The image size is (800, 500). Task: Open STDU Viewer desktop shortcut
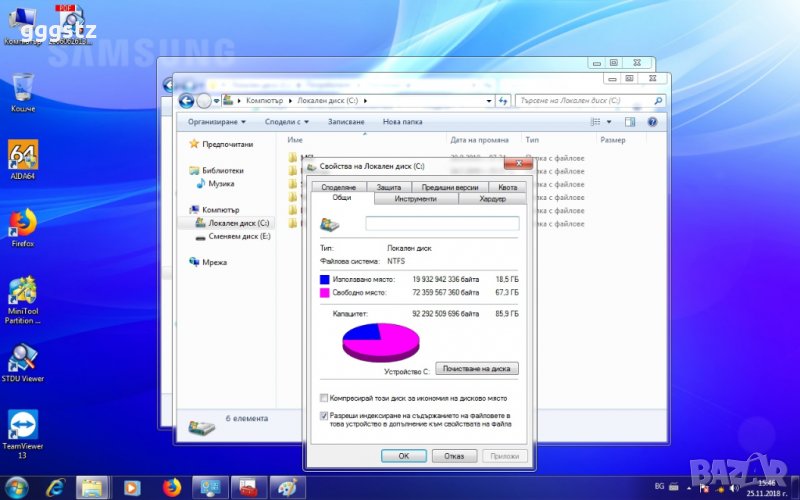[22, 359]
